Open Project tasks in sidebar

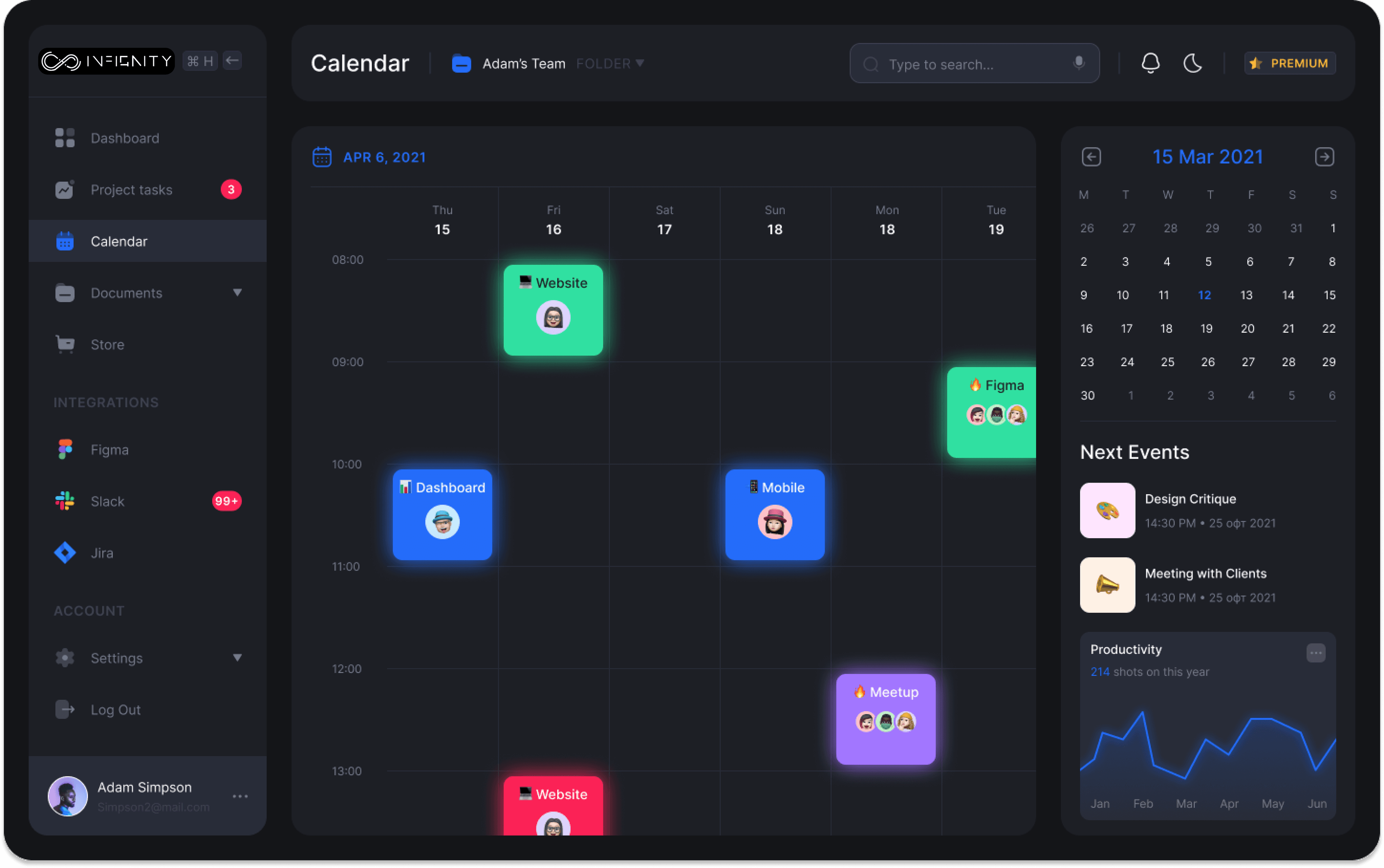132,190
